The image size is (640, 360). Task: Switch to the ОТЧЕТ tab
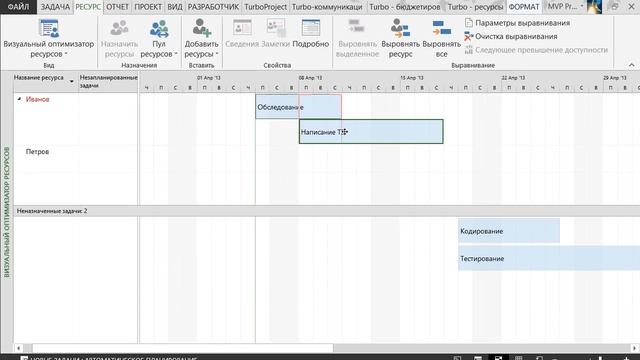pyautogui.click(x=118, y=7)
